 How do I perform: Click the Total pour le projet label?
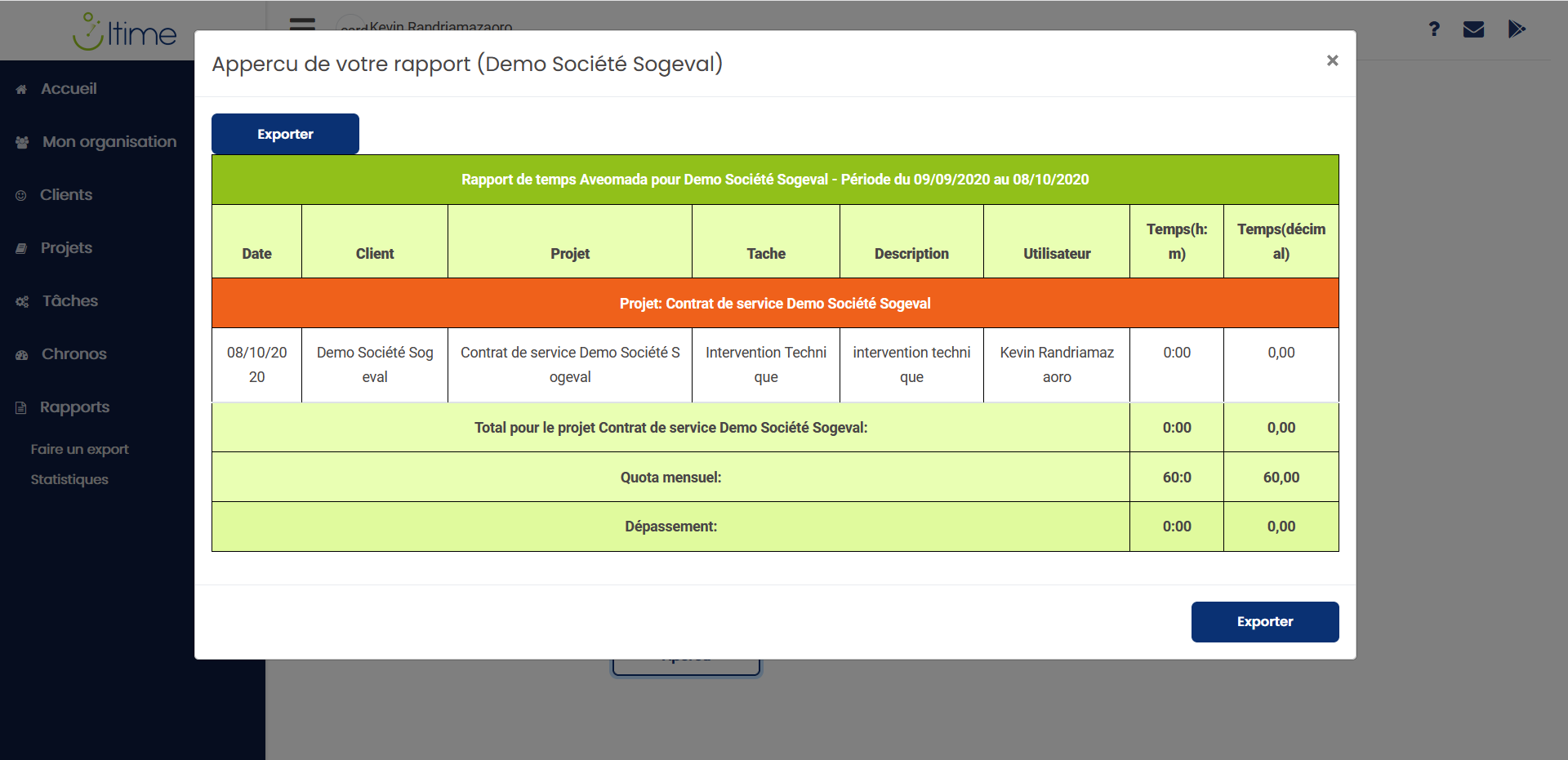click(670, 428)
